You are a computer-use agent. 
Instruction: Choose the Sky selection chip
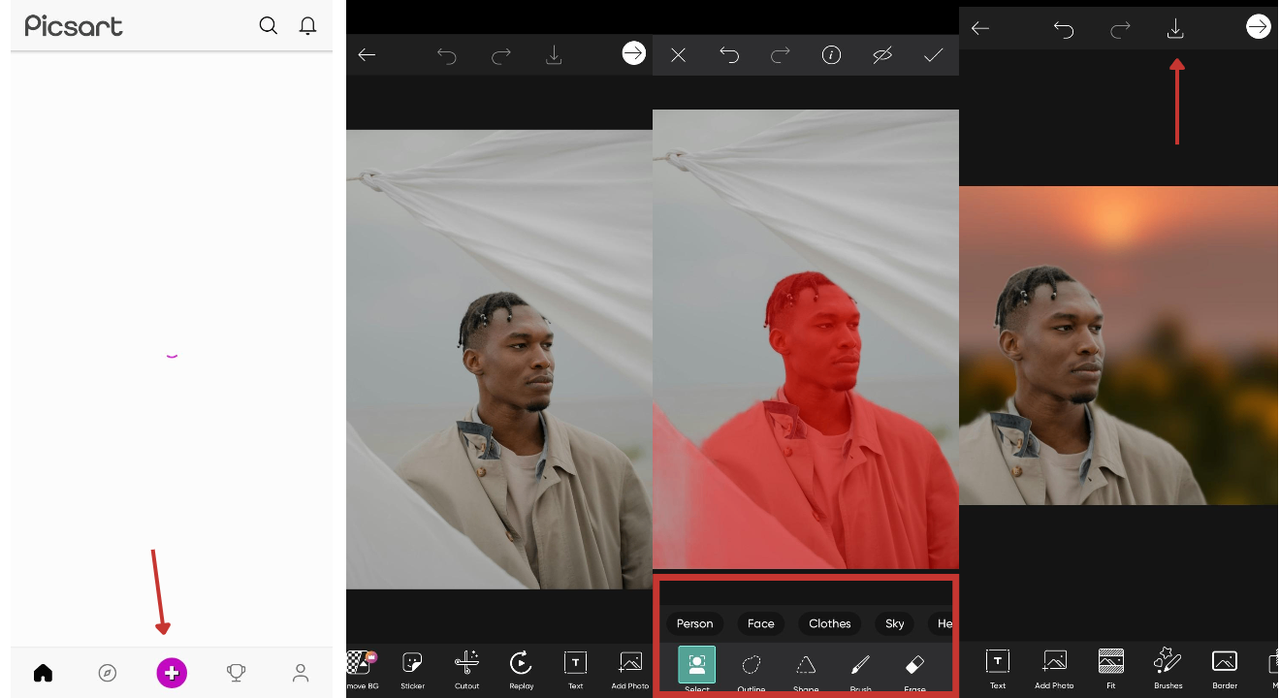click(x=894, y=624)
